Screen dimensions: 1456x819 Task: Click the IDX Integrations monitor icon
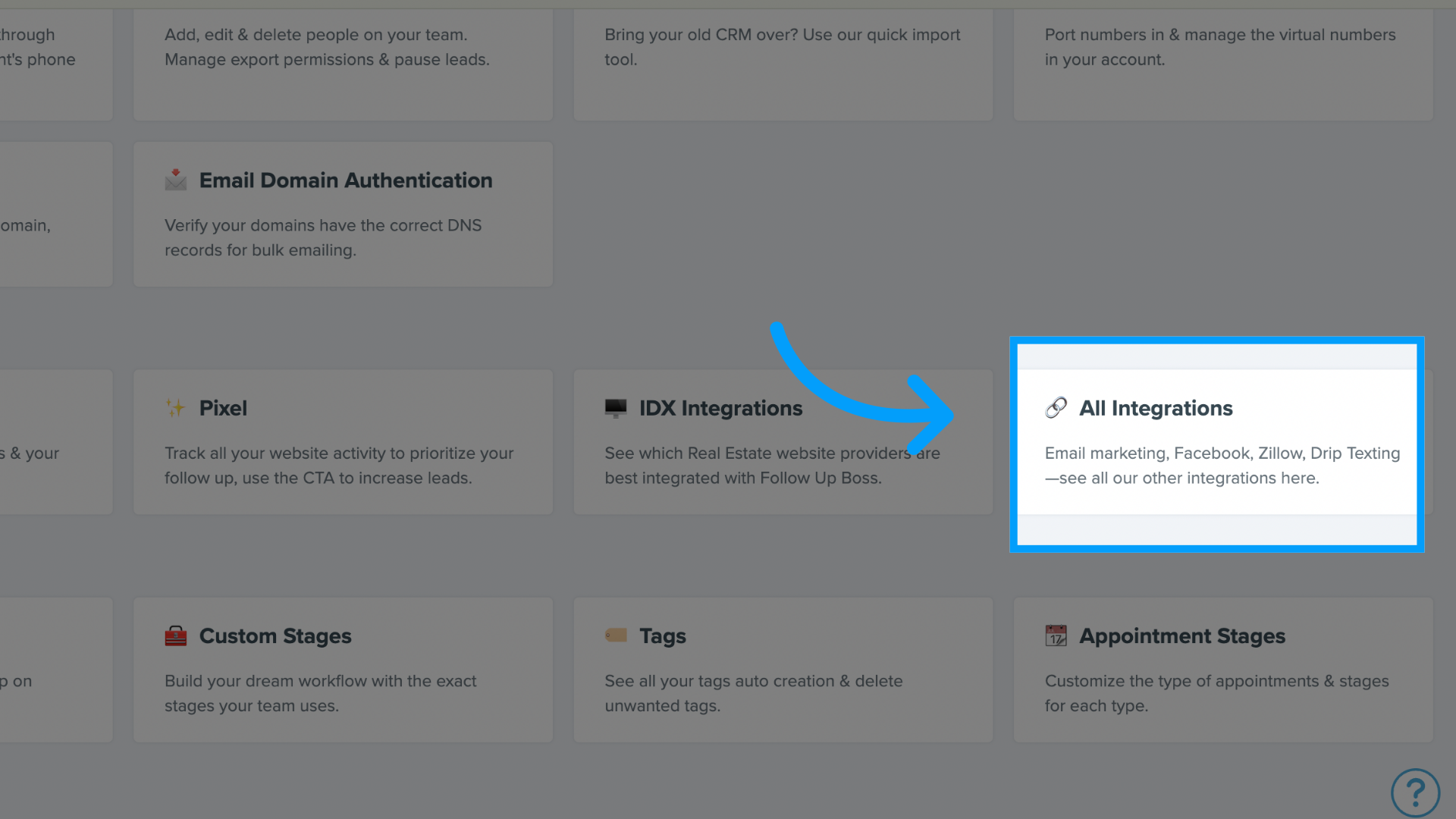[x=615, y=407]
